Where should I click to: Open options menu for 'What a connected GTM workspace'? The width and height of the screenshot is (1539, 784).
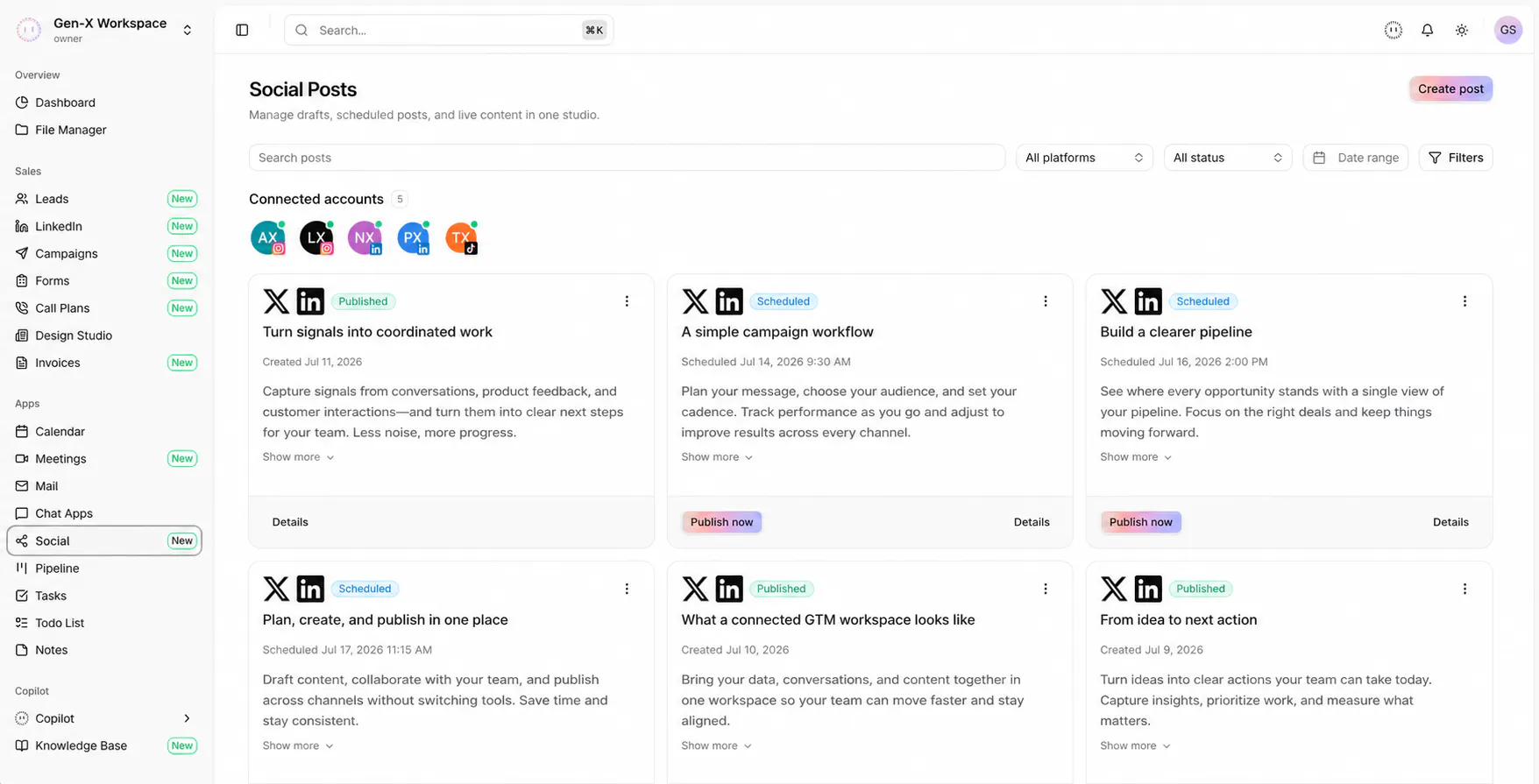(1045, 589)
